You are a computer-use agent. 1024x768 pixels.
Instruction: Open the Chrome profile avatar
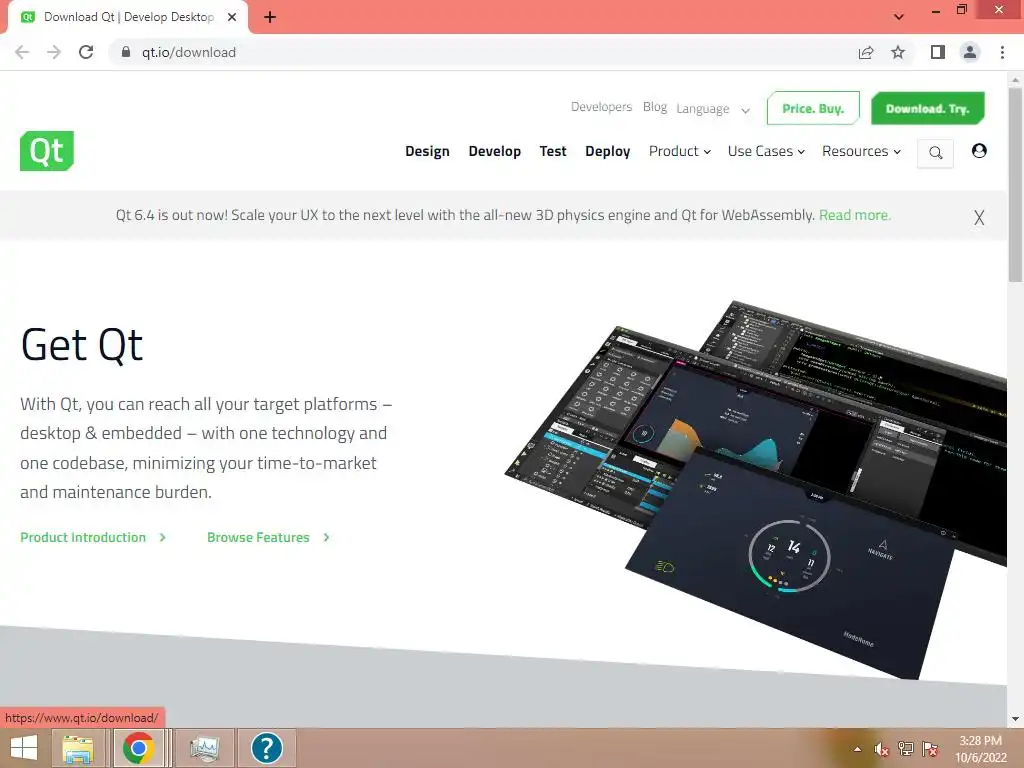[x=970, y=52]
